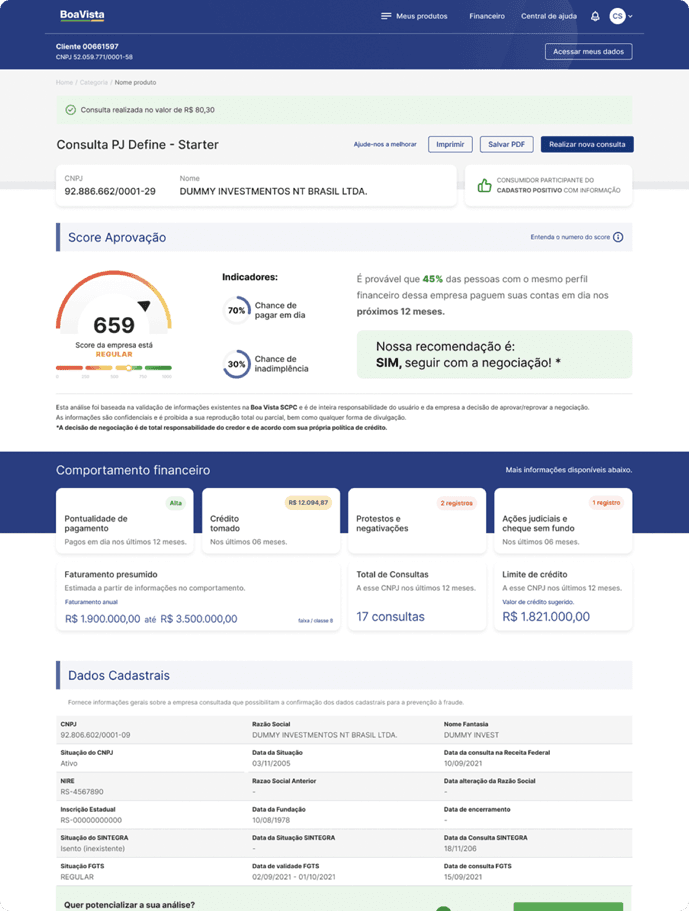Click Ações judiciais e cheque sem fundo card
The image size is (689, 911).
[x=563, y=521]
